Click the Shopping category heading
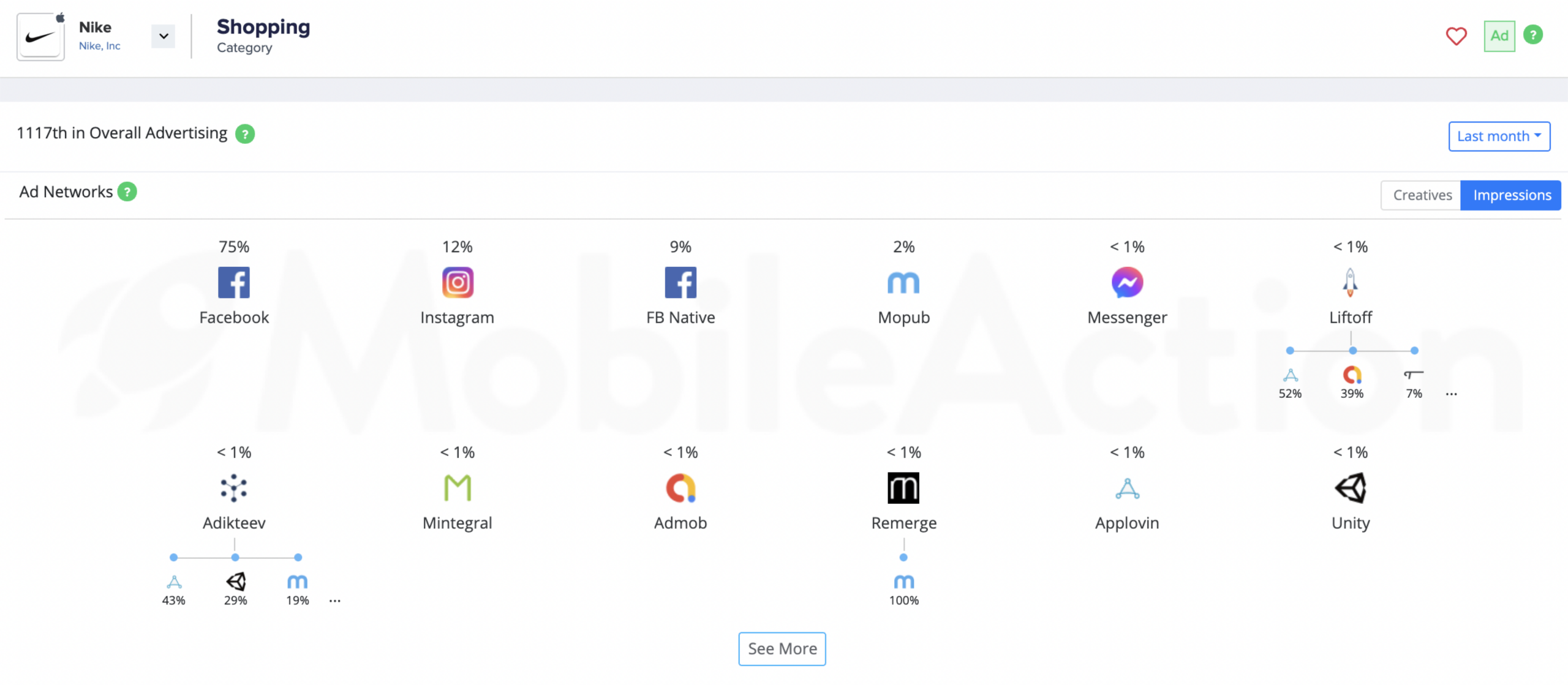The height and width of the screenshot is (685, 1568). point(263,26)
